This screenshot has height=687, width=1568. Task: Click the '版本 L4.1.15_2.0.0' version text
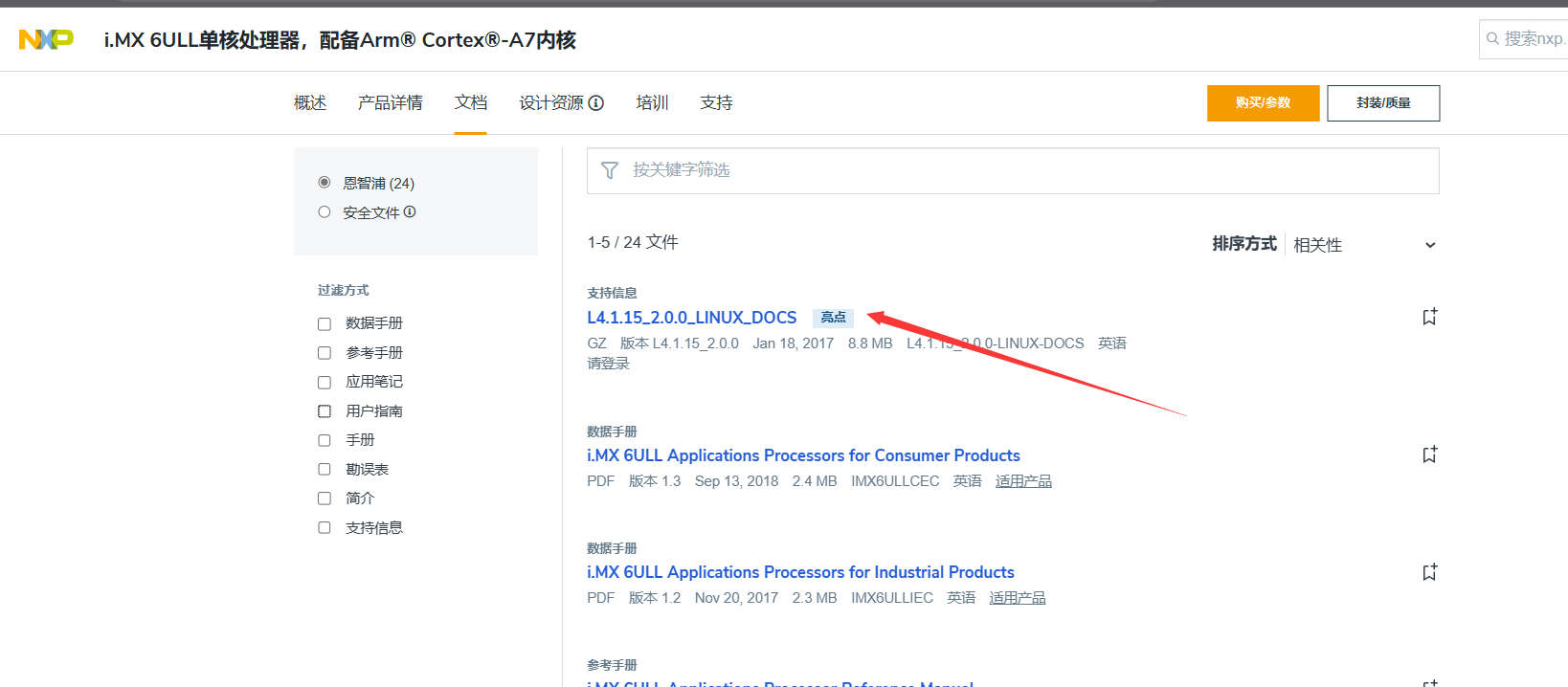pyautogui.click(x=680, y=343)
